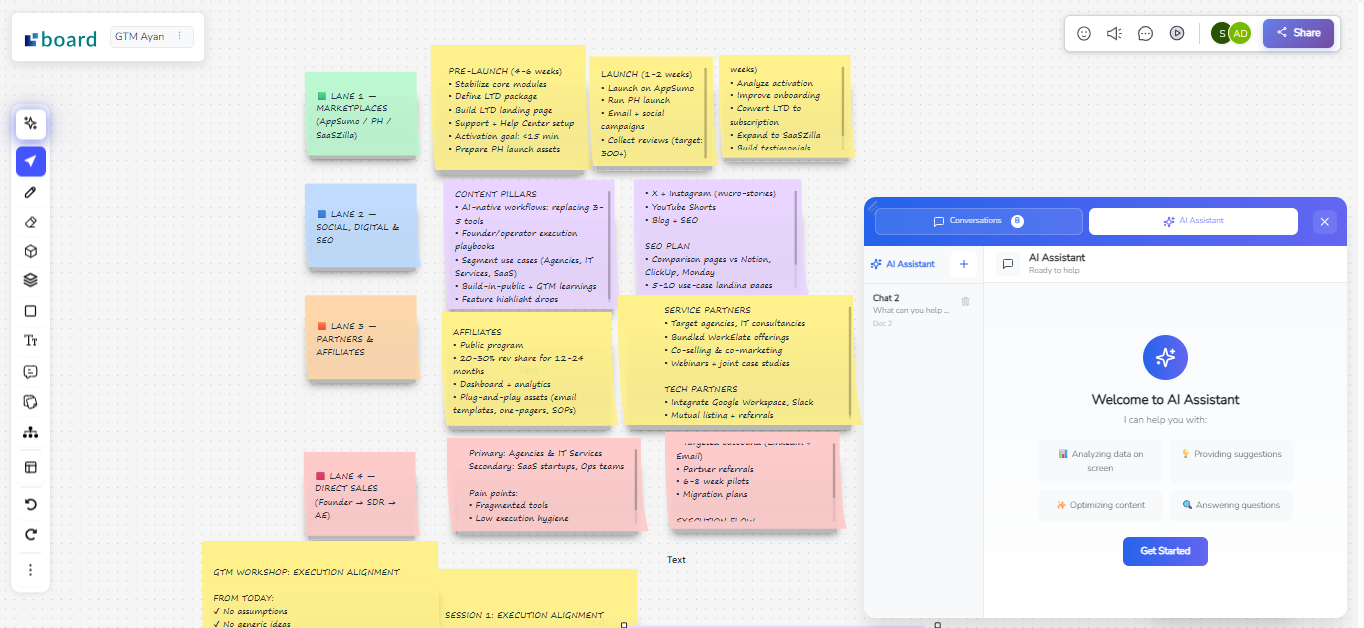The image size is (1364, 628).
Task: Pick the pencil drawing tool
Action: pos(30,192)
